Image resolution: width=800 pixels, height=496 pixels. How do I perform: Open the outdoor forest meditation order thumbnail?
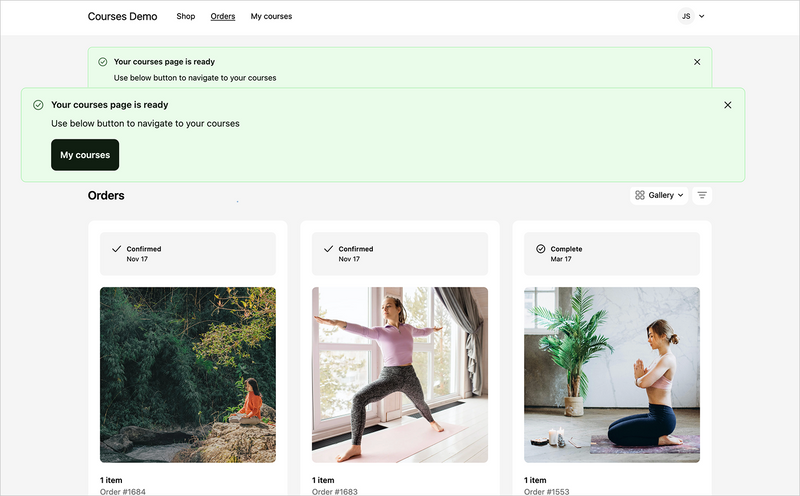pos(188,375)
